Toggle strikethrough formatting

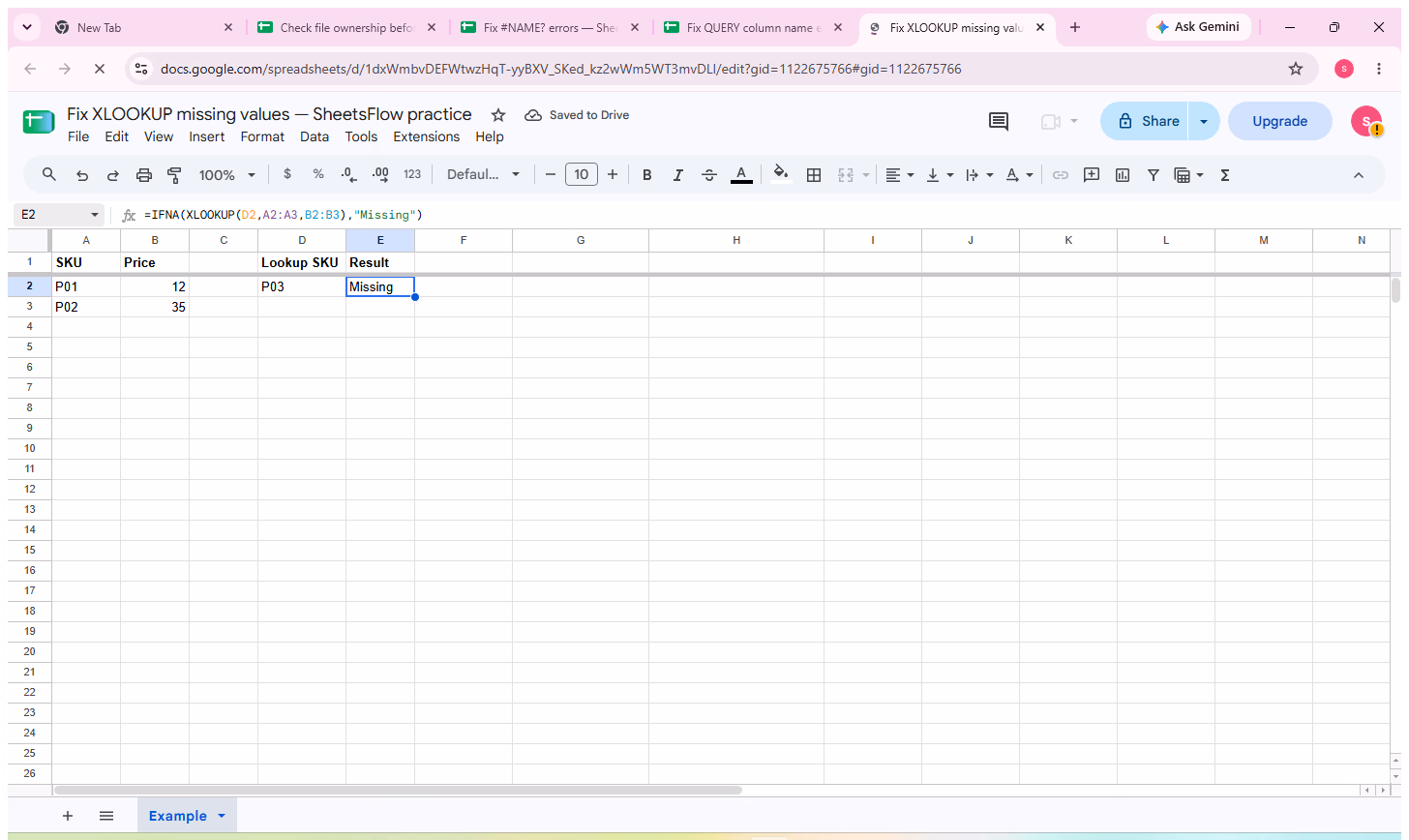pos(709,175)
